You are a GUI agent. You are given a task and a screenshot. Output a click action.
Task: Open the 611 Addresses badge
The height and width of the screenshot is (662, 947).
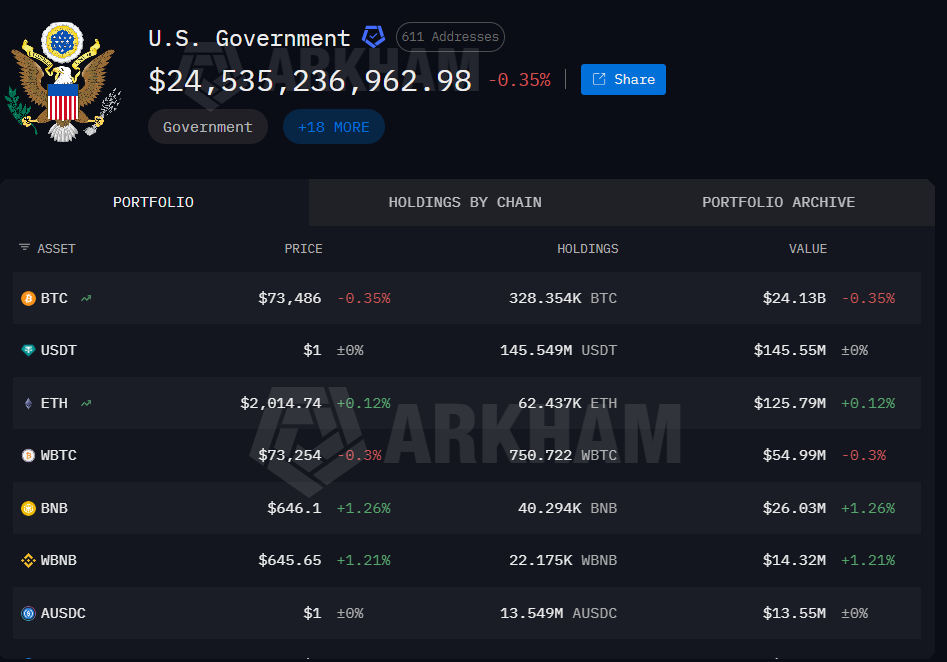(450, 37)
